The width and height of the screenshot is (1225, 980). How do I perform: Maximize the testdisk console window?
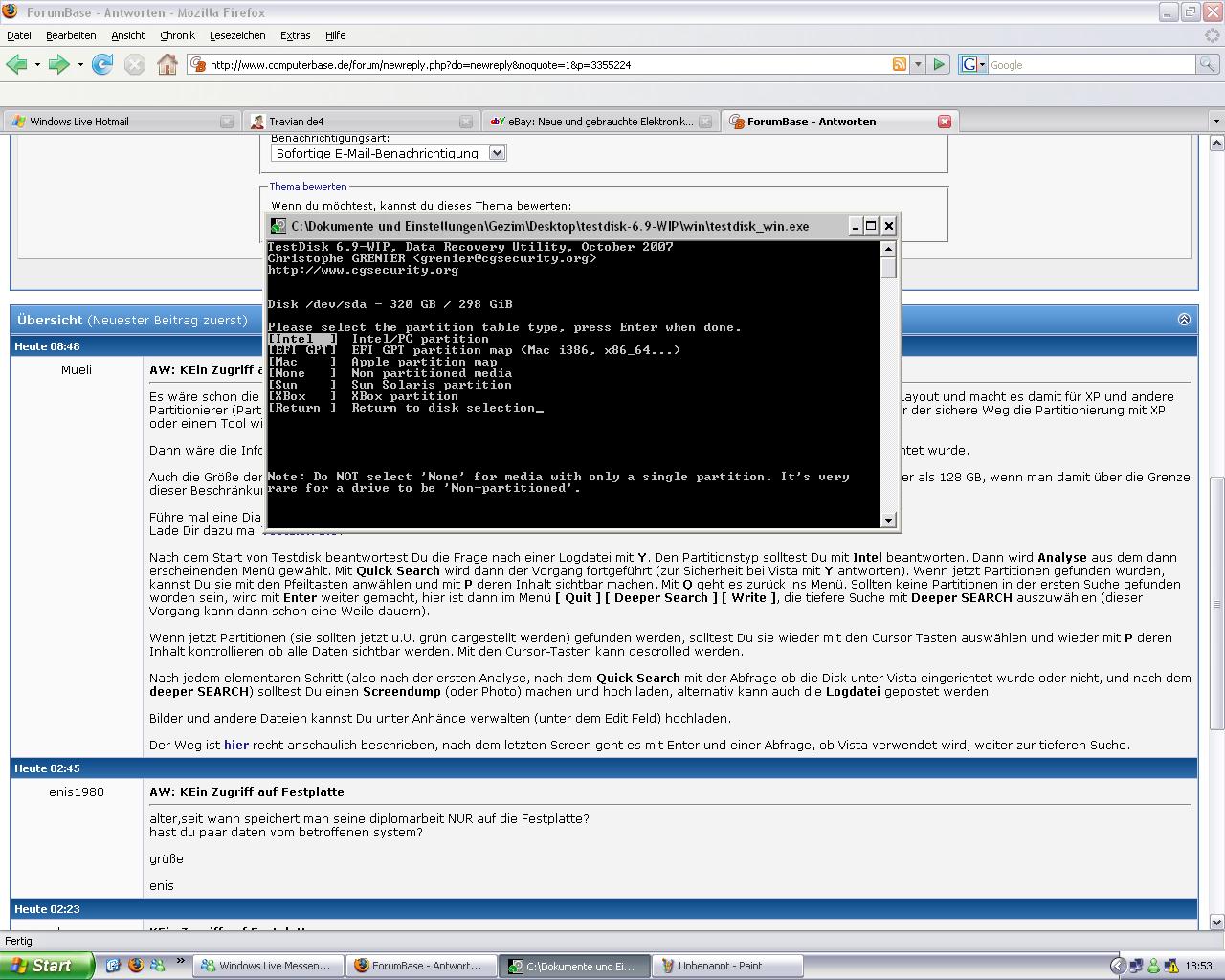(871, 226)
